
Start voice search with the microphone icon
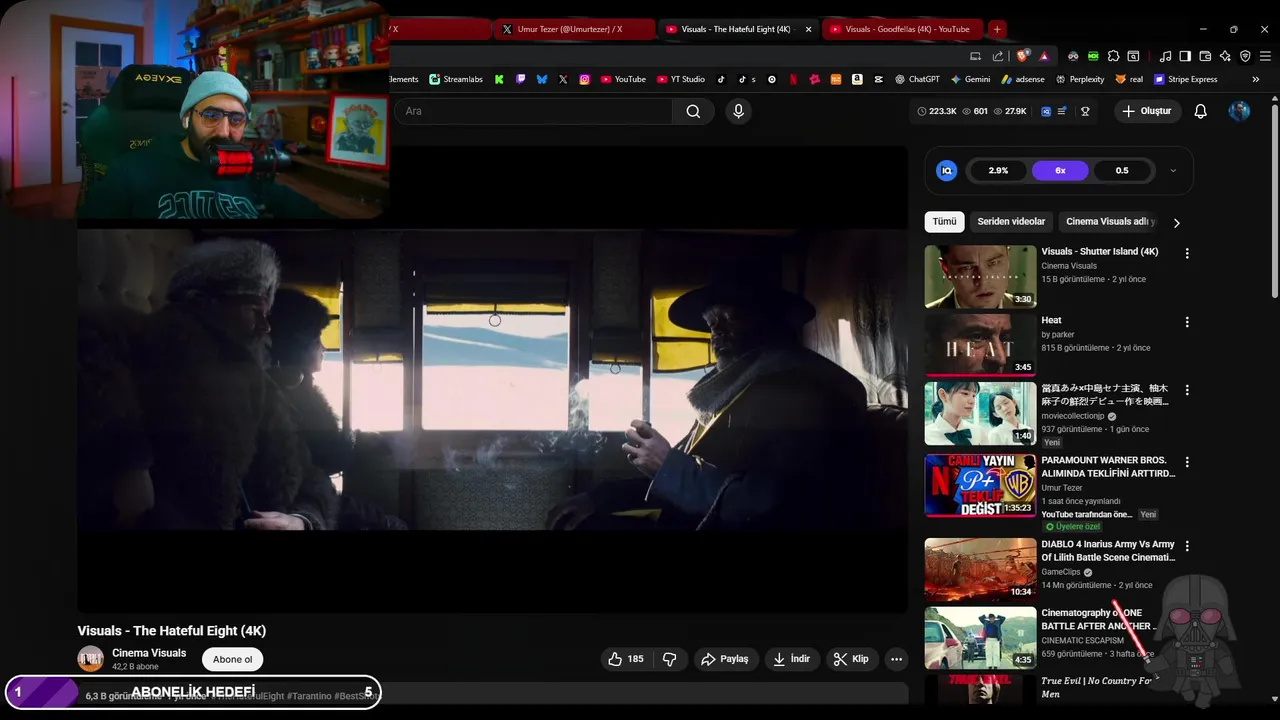[x=738, y=111]
